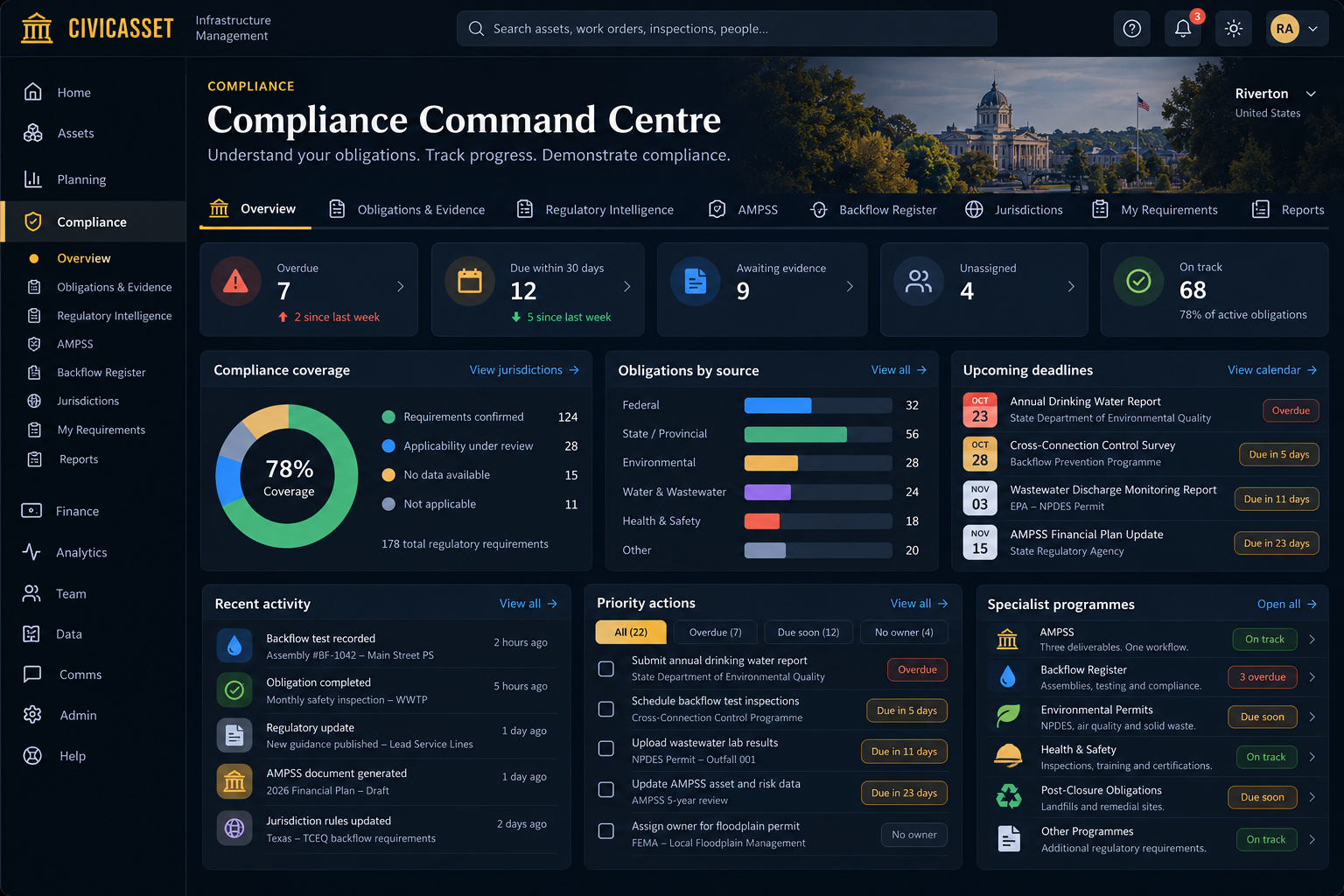Click the Assets icon in the sidebar

point(33,133)
